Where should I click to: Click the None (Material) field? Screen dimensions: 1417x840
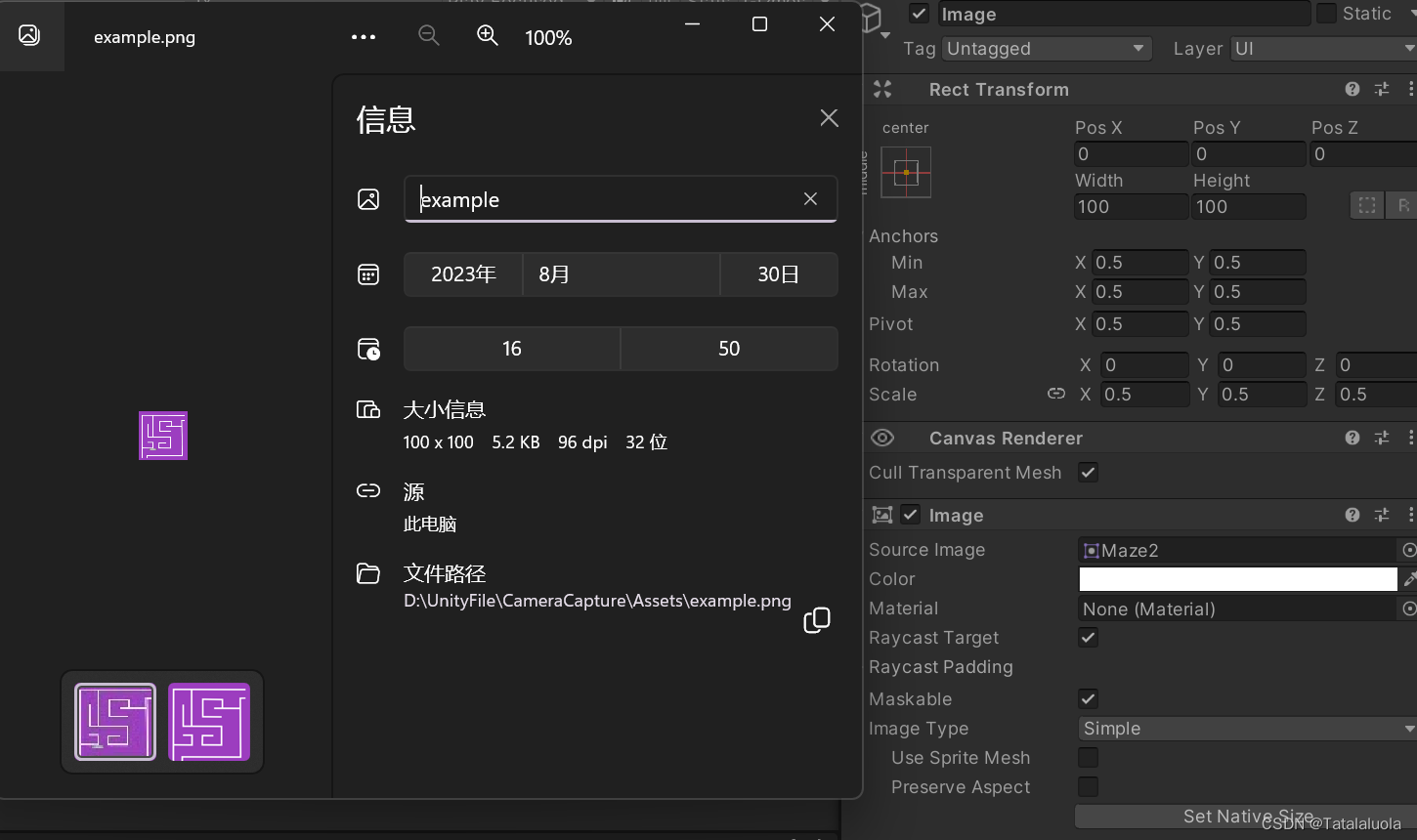1238,609
